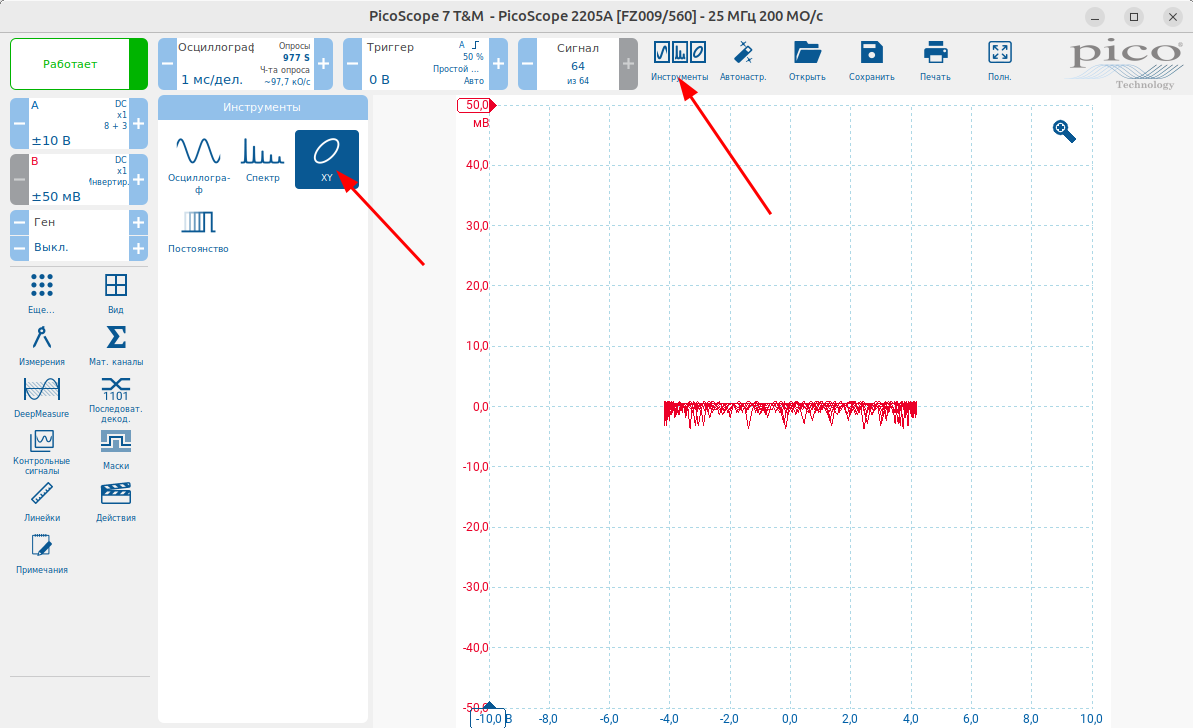Decrease timebase 1 мс/дел. with minus

point(168,64)
